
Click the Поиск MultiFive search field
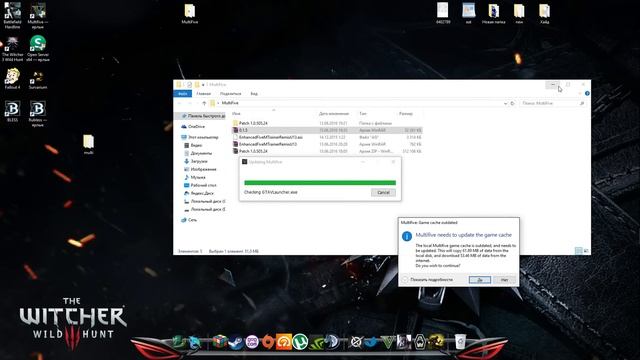[553, 103]
